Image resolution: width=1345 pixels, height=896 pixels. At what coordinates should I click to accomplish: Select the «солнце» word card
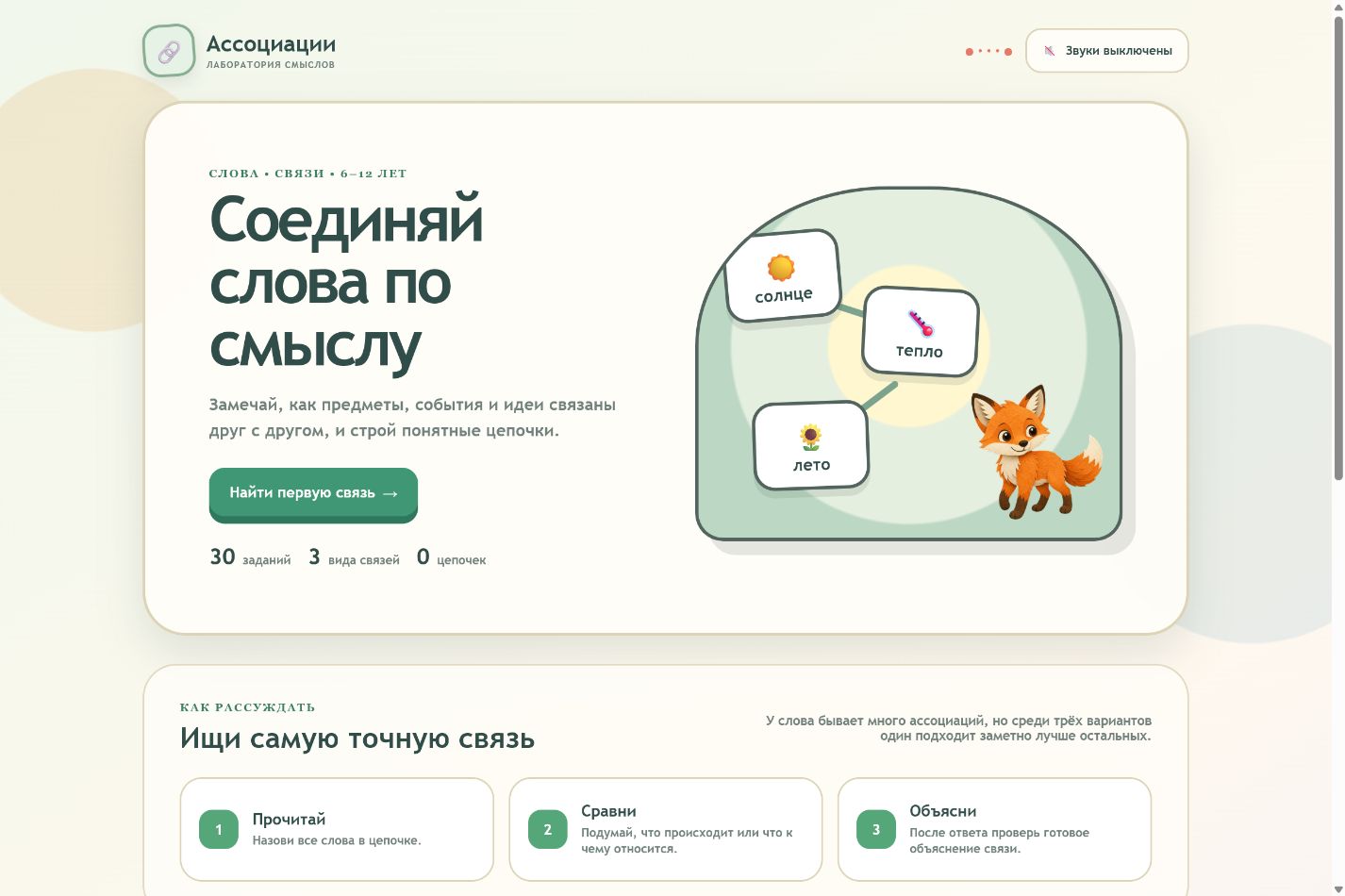click(783, 275)
